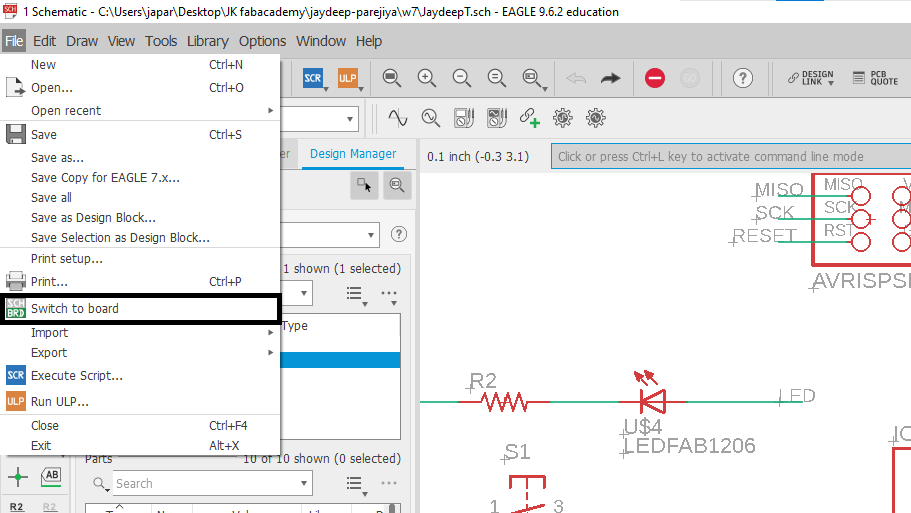911x513 pixels.
Task: Open the Tools menu
Action: pos(161,41)
